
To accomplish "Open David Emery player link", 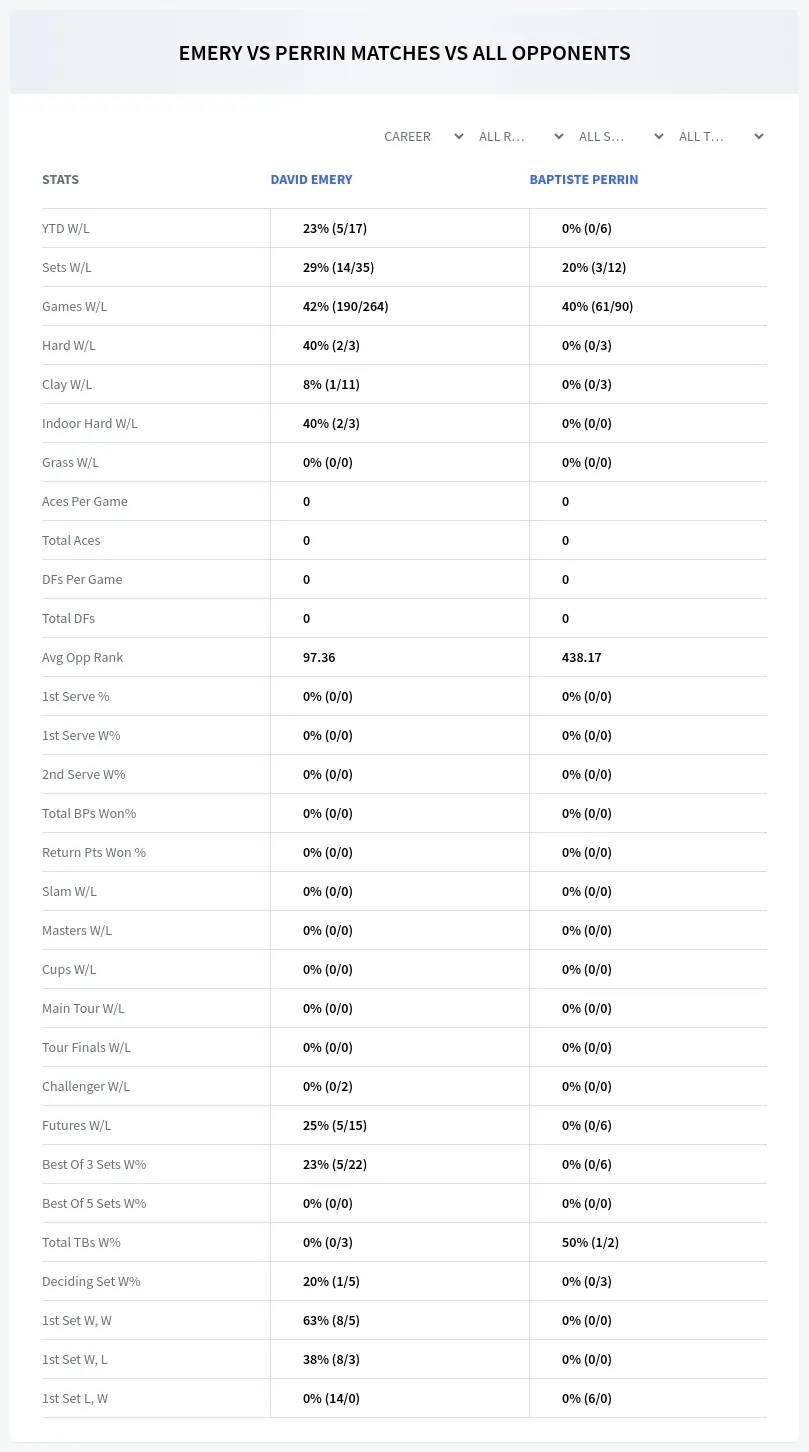I will point(311,180).
